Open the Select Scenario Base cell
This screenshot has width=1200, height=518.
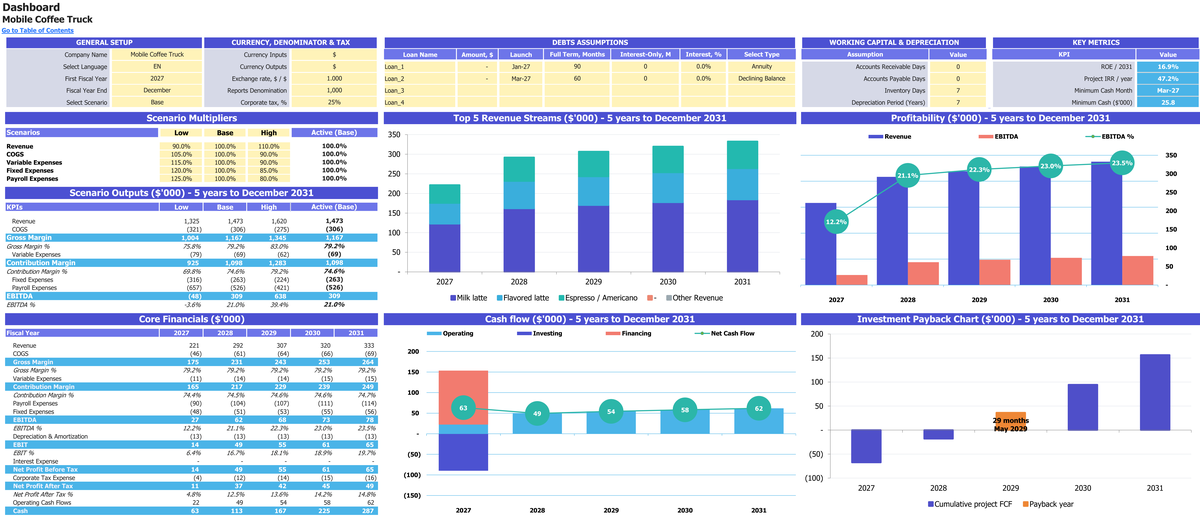(157, 102)
